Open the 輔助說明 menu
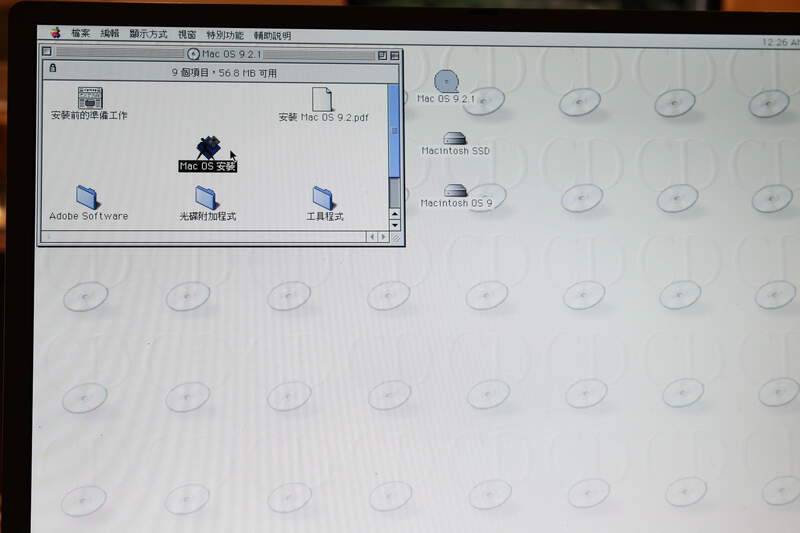This screenshot has height=533, width=800. [x=272, y=36]
